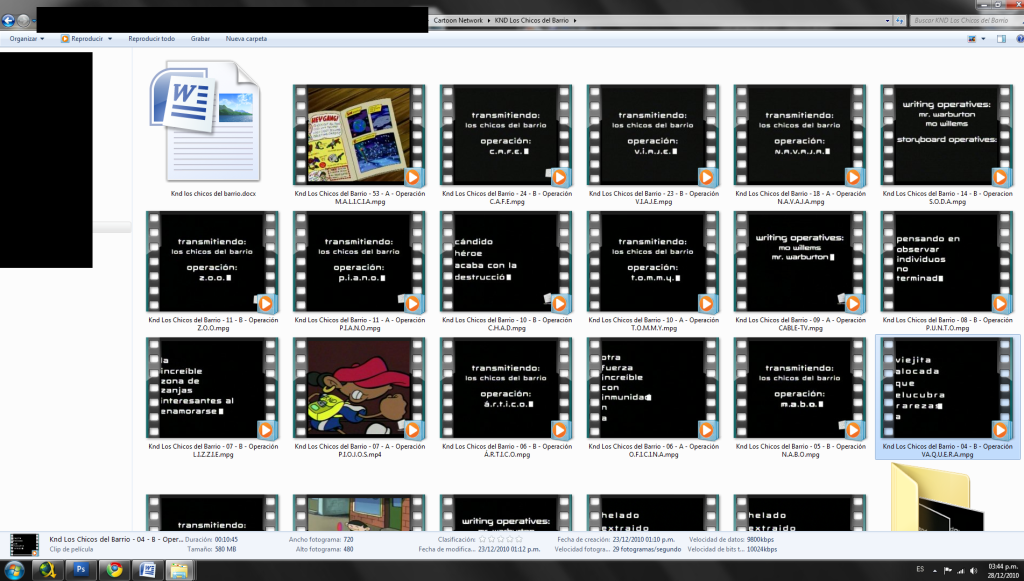
Task: Create a folder with Nueva carpeta
Action: [x=246, y=39]
